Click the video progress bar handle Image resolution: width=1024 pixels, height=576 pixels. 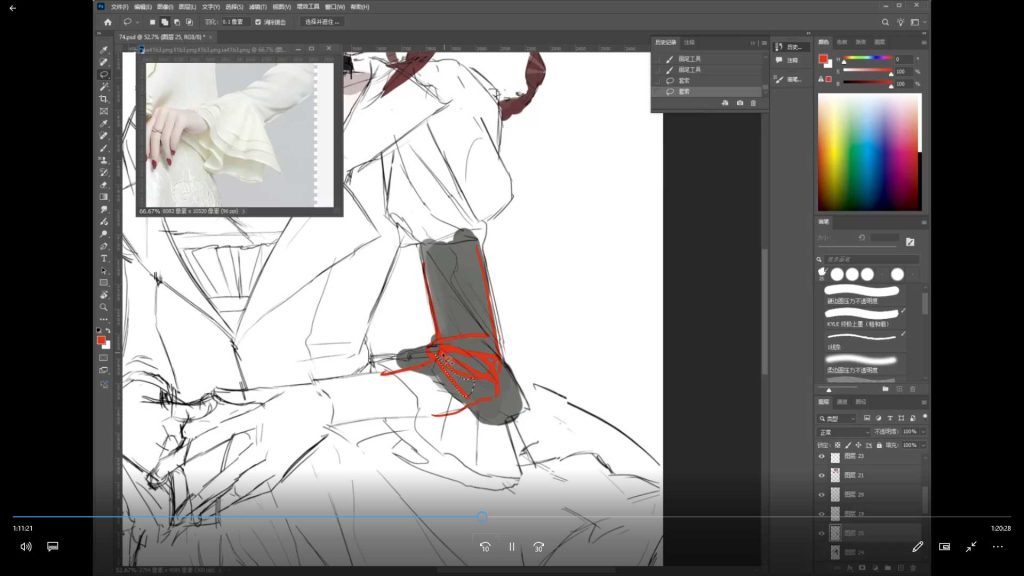482,517
